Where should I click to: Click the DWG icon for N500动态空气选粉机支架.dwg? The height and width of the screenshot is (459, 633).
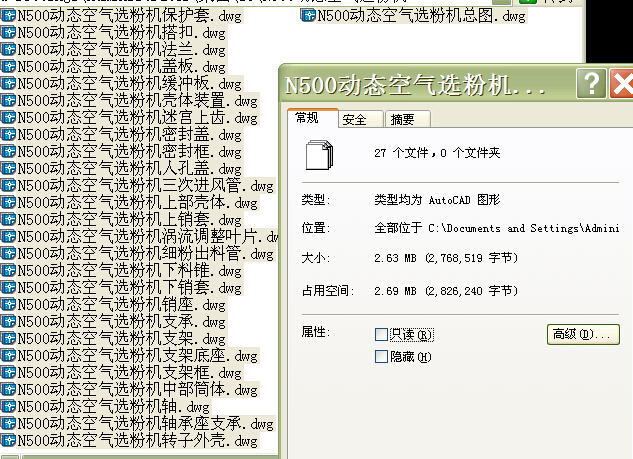[8, 338]
